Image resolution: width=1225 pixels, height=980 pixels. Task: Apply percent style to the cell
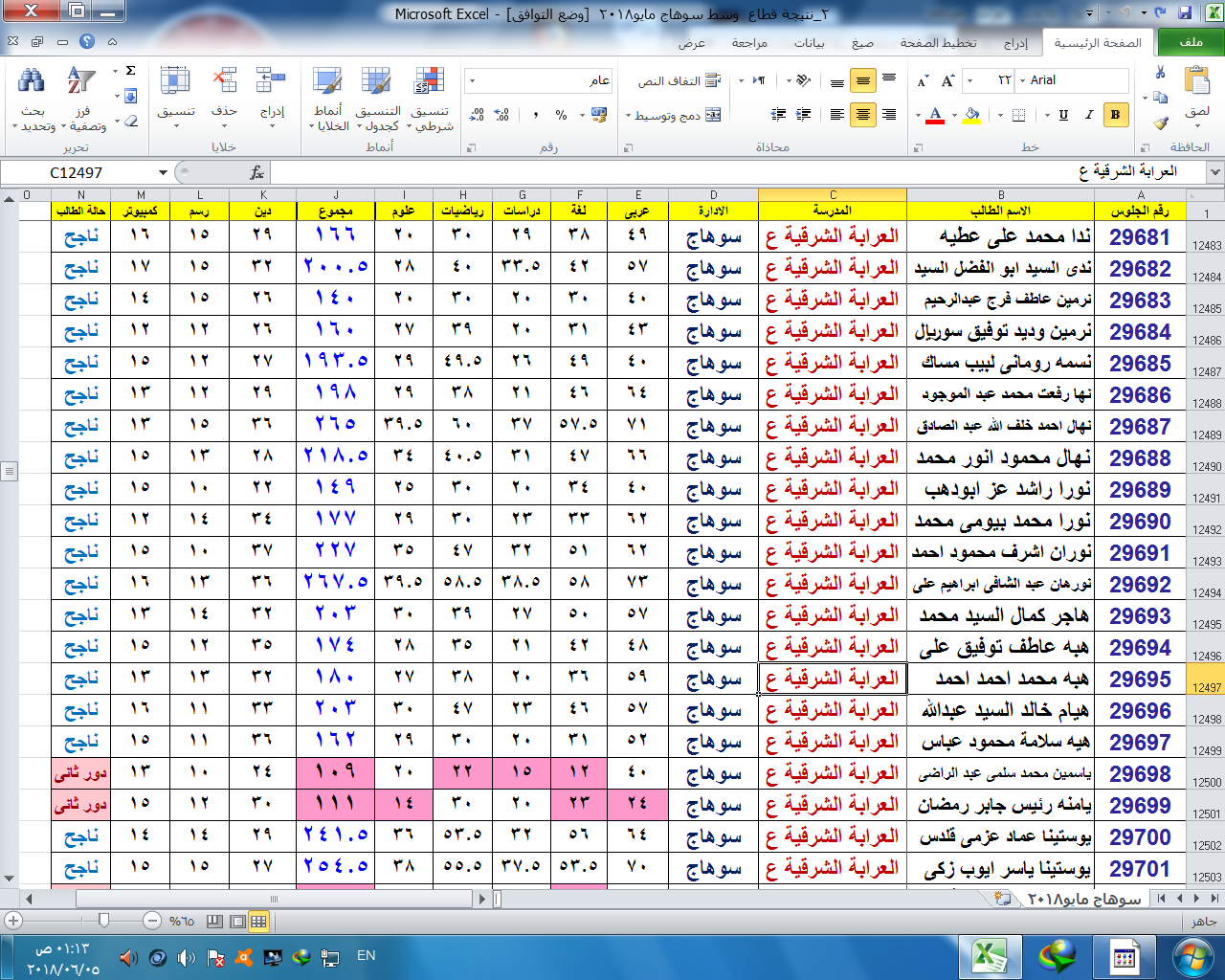(561, 115)
